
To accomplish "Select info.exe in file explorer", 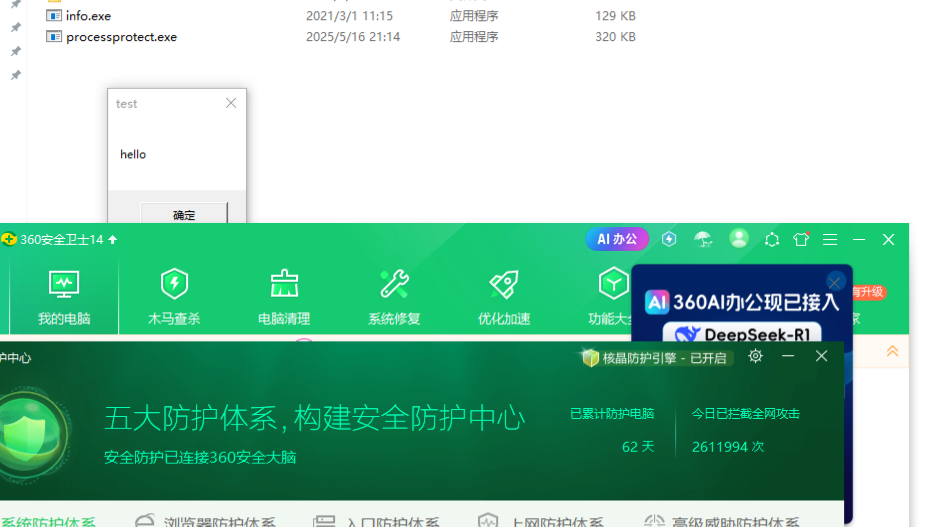I will click(89, 16).
